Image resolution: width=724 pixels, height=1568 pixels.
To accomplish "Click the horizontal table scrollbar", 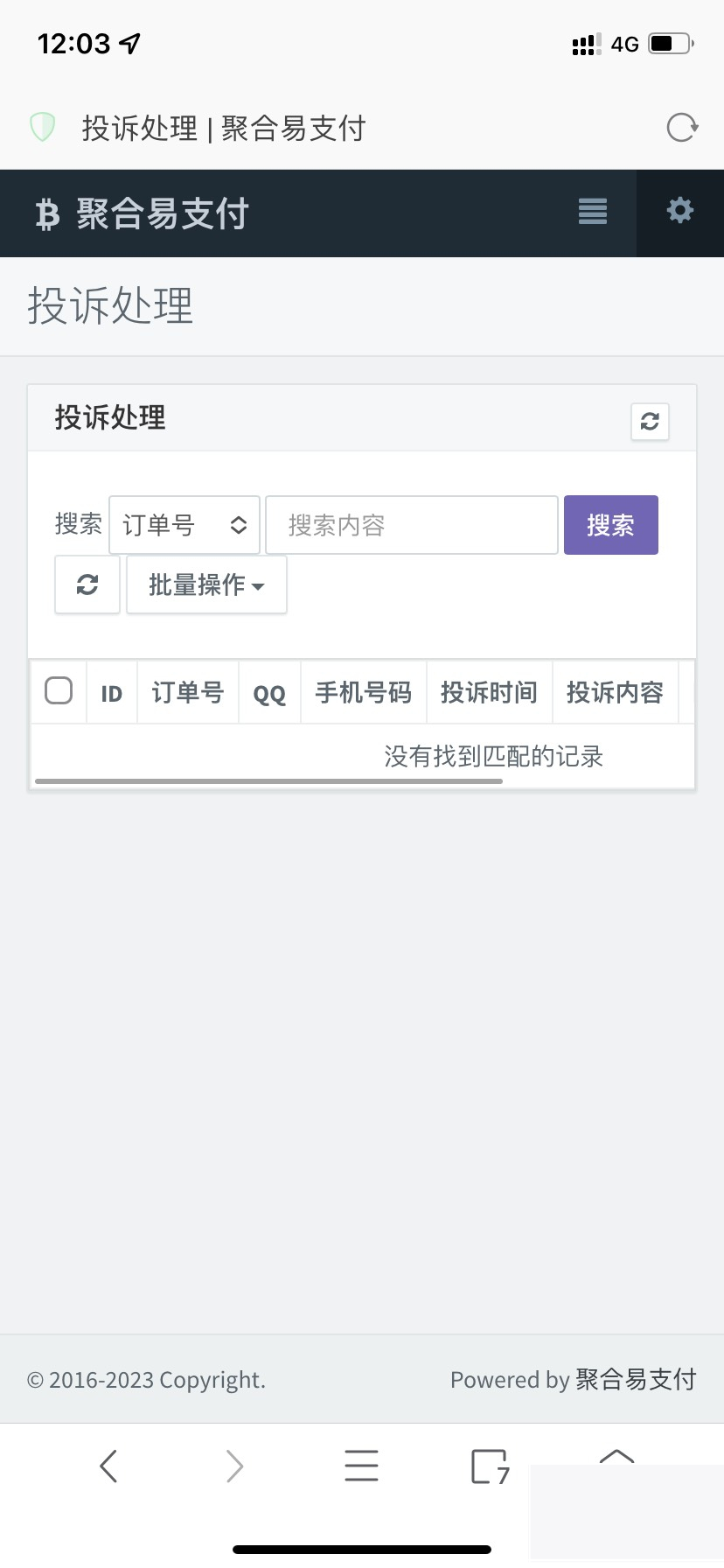I will (x=268, y=780).
